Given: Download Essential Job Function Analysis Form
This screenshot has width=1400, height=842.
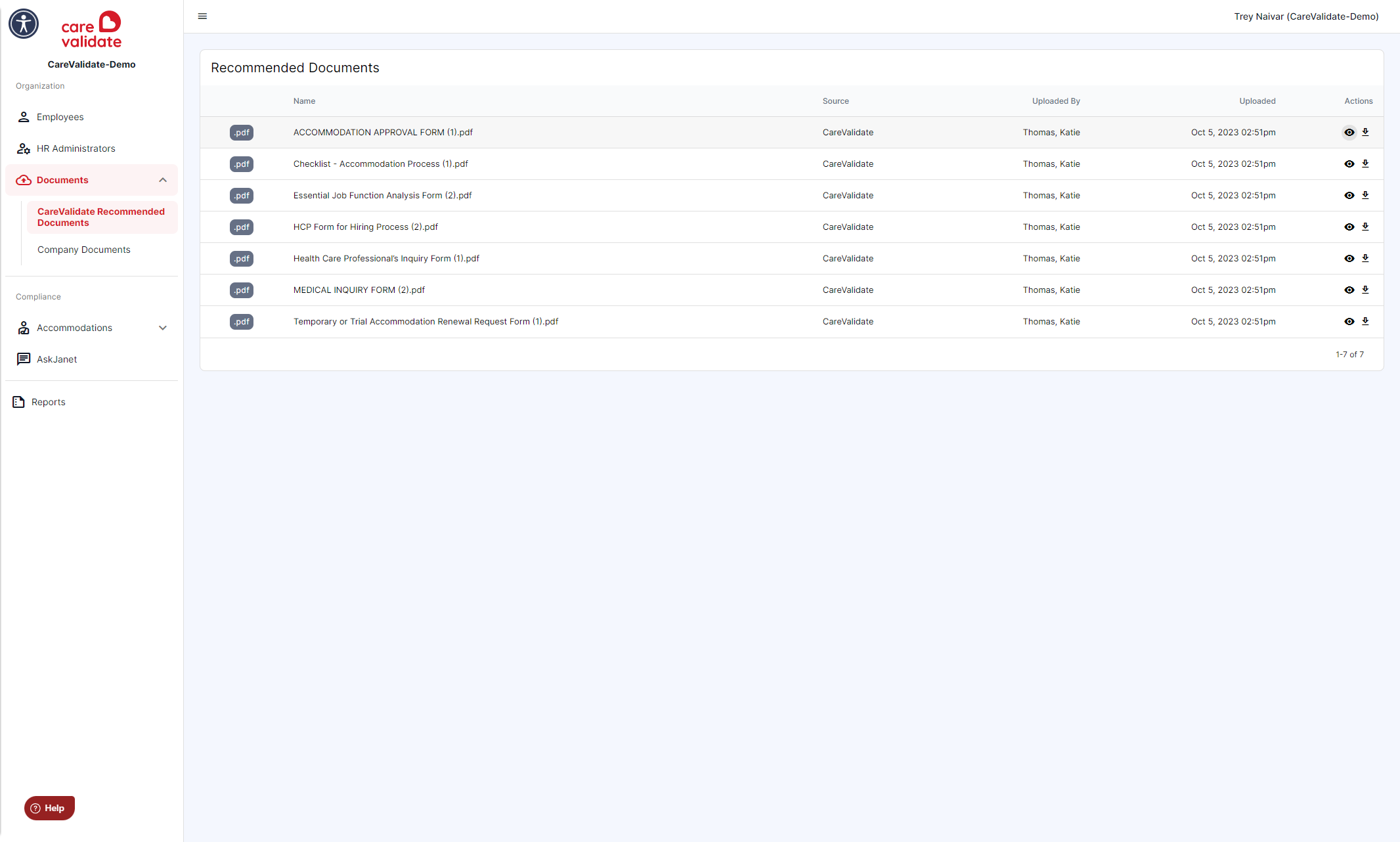Looking at the screenshot, I should click(1365, 195).
